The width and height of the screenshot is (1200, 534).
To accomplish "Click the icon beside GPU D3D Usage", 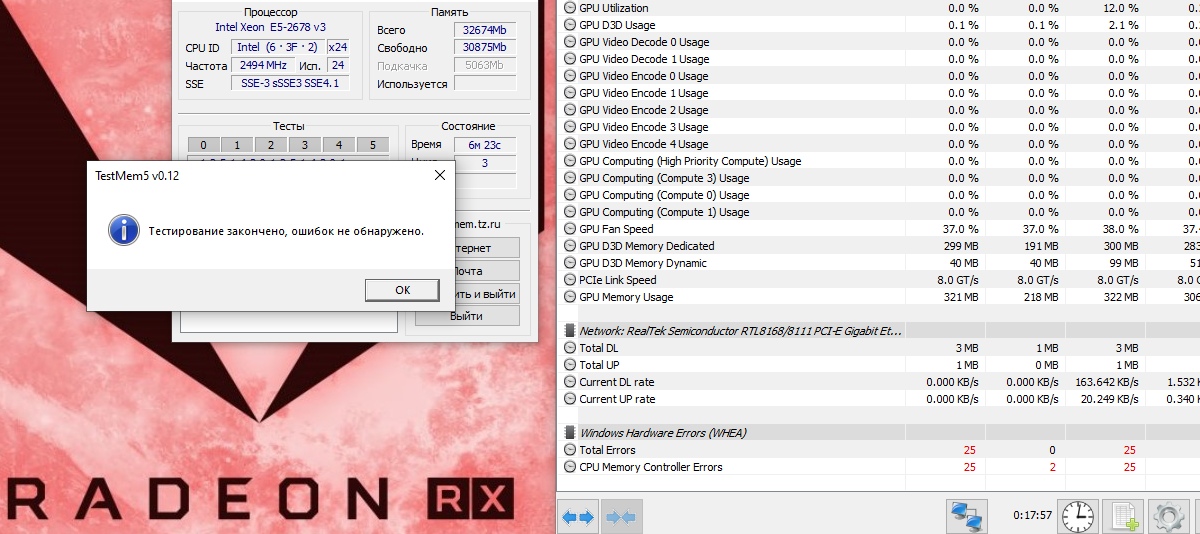I will tap(569, 25).
